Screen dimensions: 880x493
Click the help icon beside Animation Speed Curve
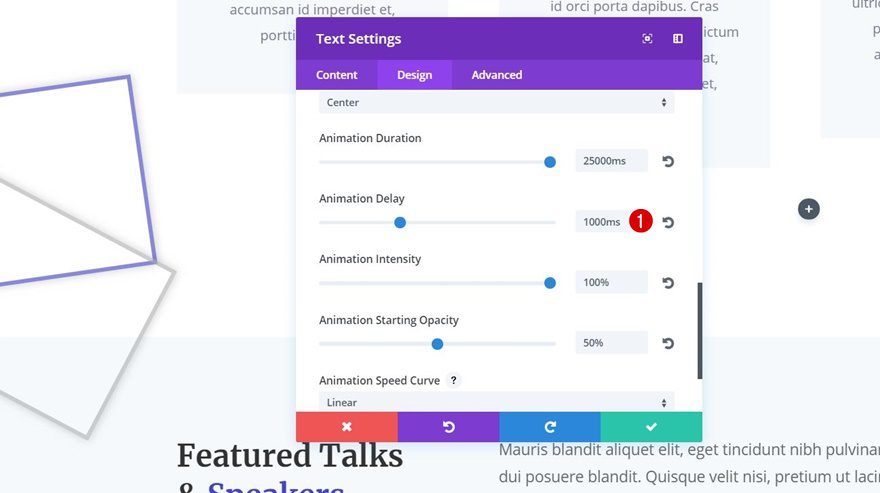[453, 381]
